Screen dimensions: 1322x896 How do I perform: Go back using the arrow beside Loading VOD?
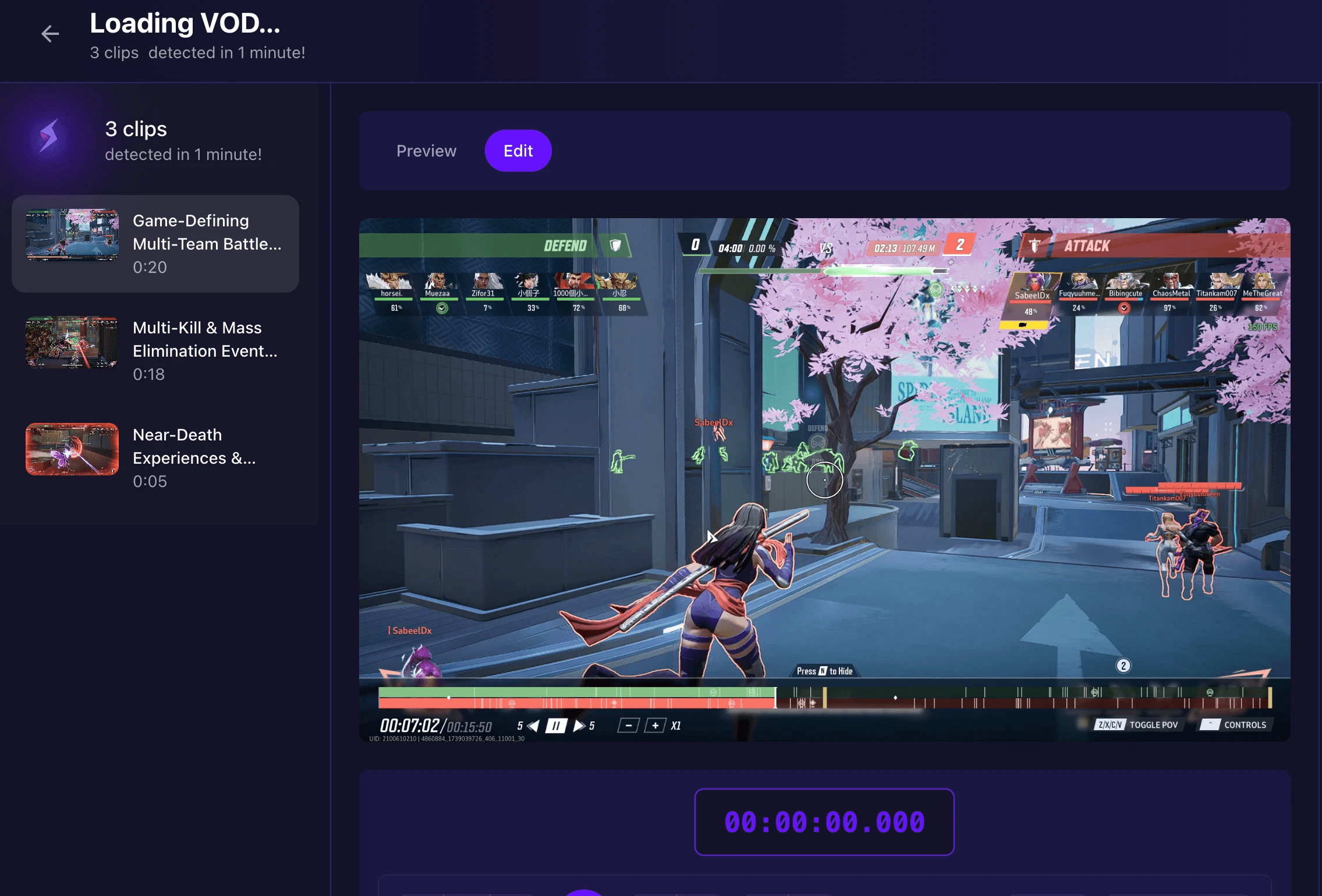click(x=50, y=34)
